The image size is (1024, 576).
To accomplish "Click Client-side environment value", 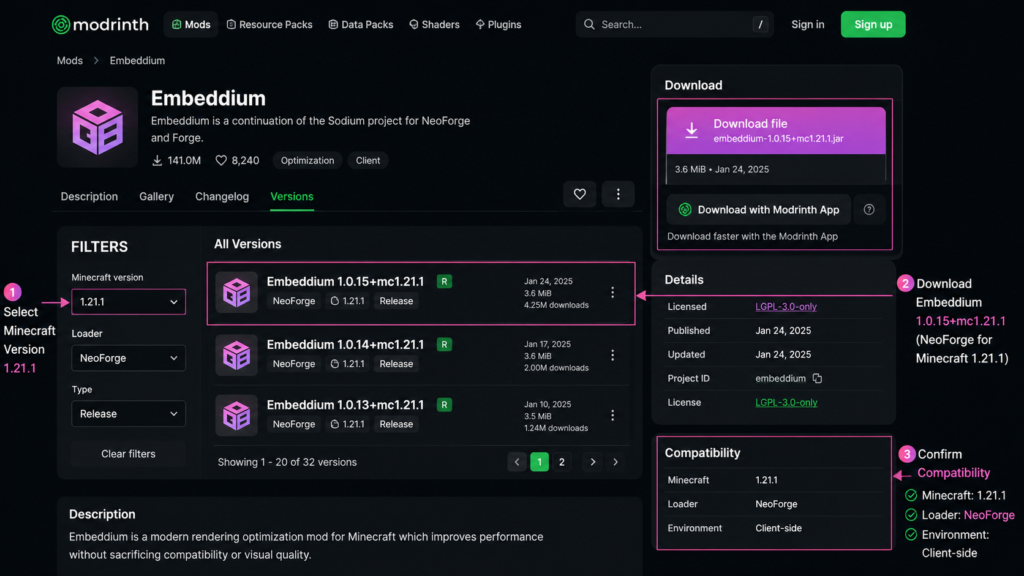I will click(x=778, y=528).
